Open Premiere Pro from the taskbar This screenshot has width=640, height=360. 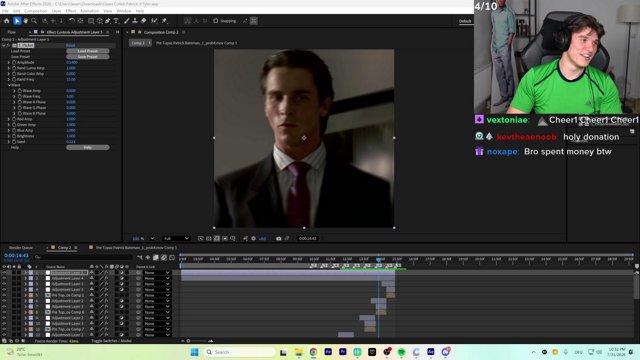(342, 352)
